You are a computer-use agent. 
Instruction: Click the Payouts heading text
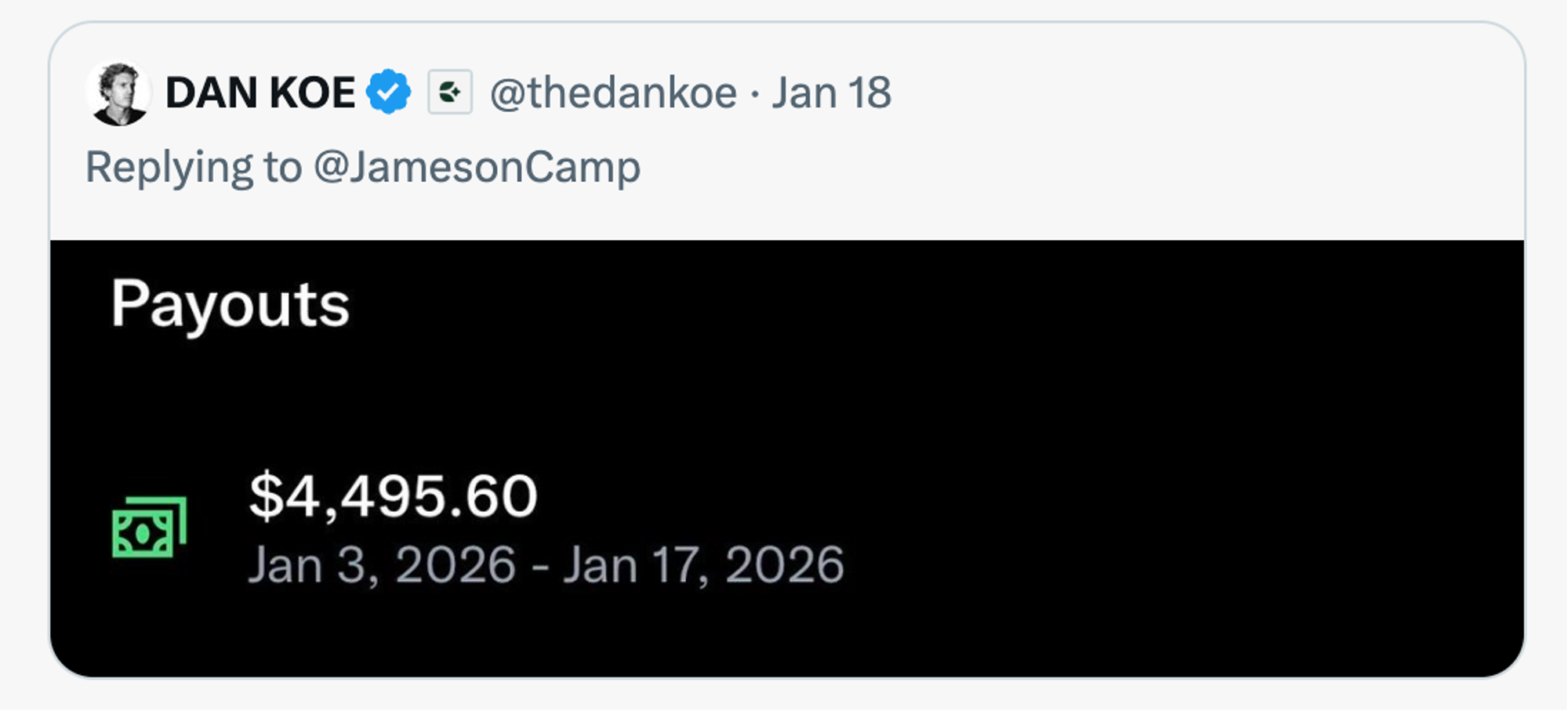coord(230,304)
